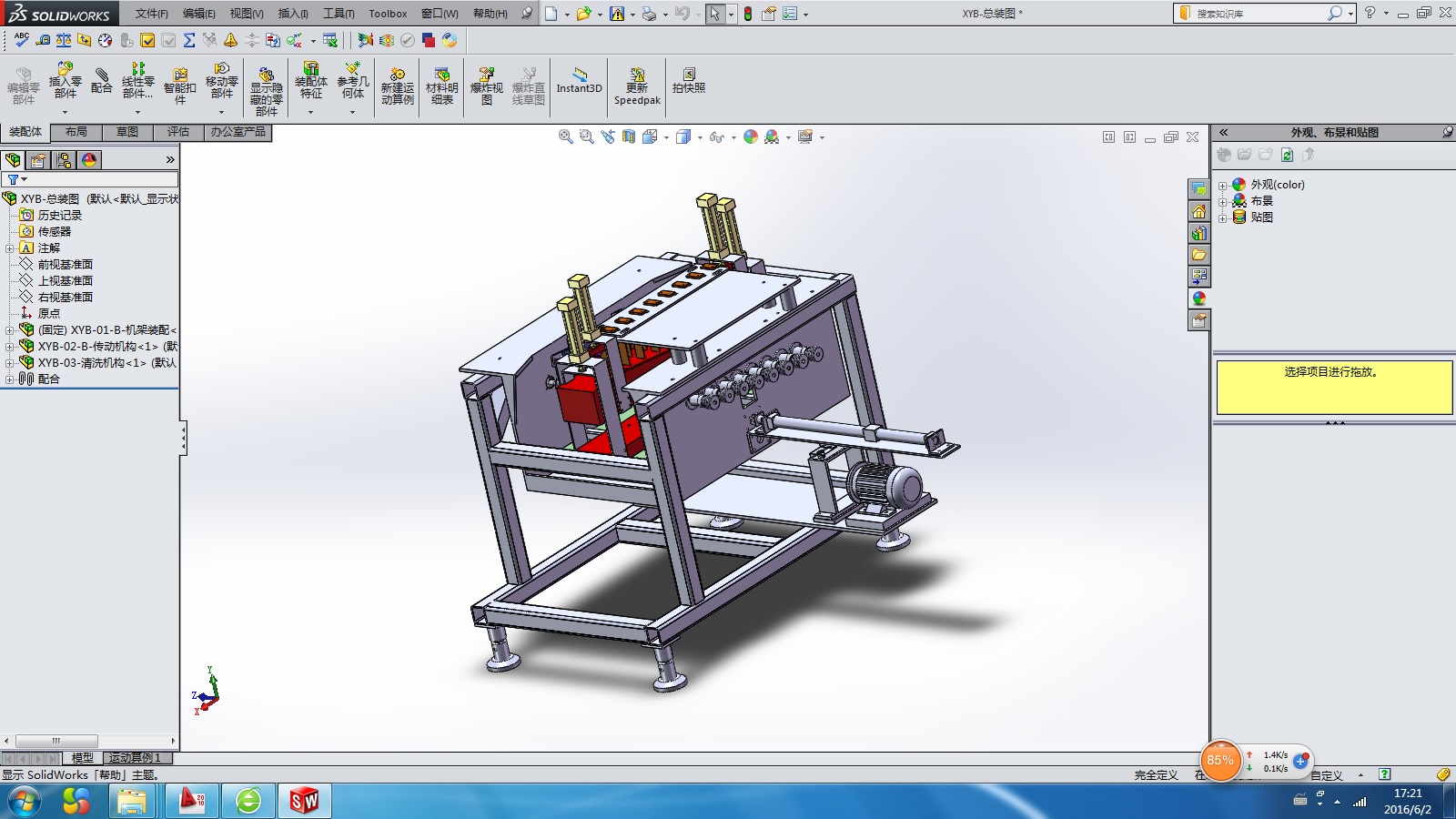
Task: Open 智能扣件 (Smart Fasteners) tool
Action: pyautogui.click(x=180, y=86)
